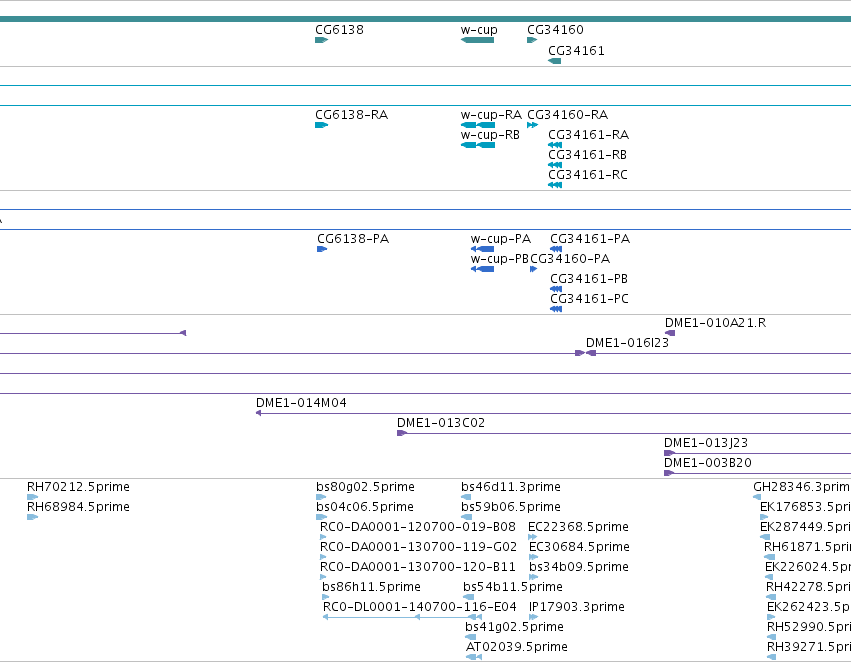Select the DME1-013J23 clone label
Viewport: 851px width, 662px height.
[x=706, y=443]
